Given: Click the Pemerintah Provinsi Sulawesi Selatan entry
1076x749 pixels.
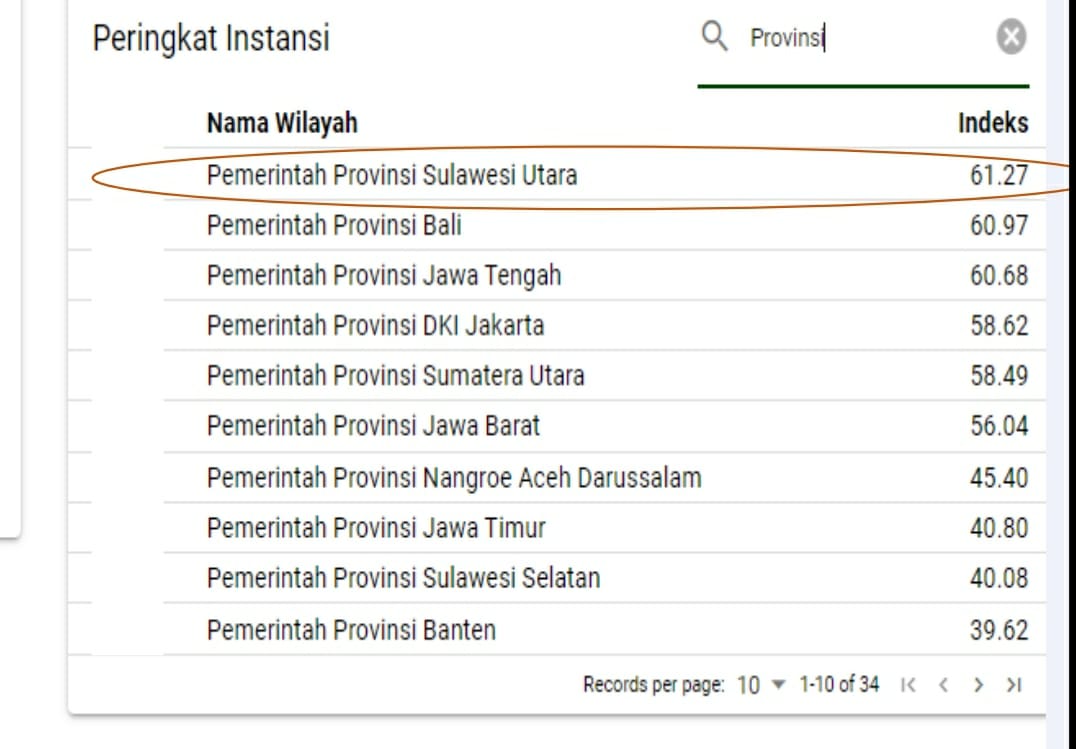Looking at the screenshot, I should click(402, 578).
